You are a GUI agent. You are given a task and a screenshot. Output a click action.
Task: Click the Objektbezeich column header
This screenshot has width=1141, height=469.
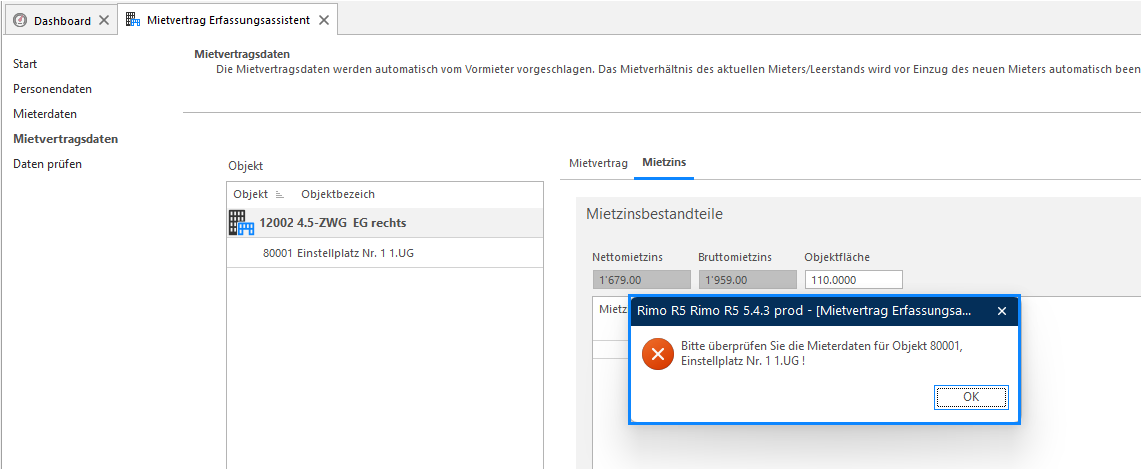[338, 194]
